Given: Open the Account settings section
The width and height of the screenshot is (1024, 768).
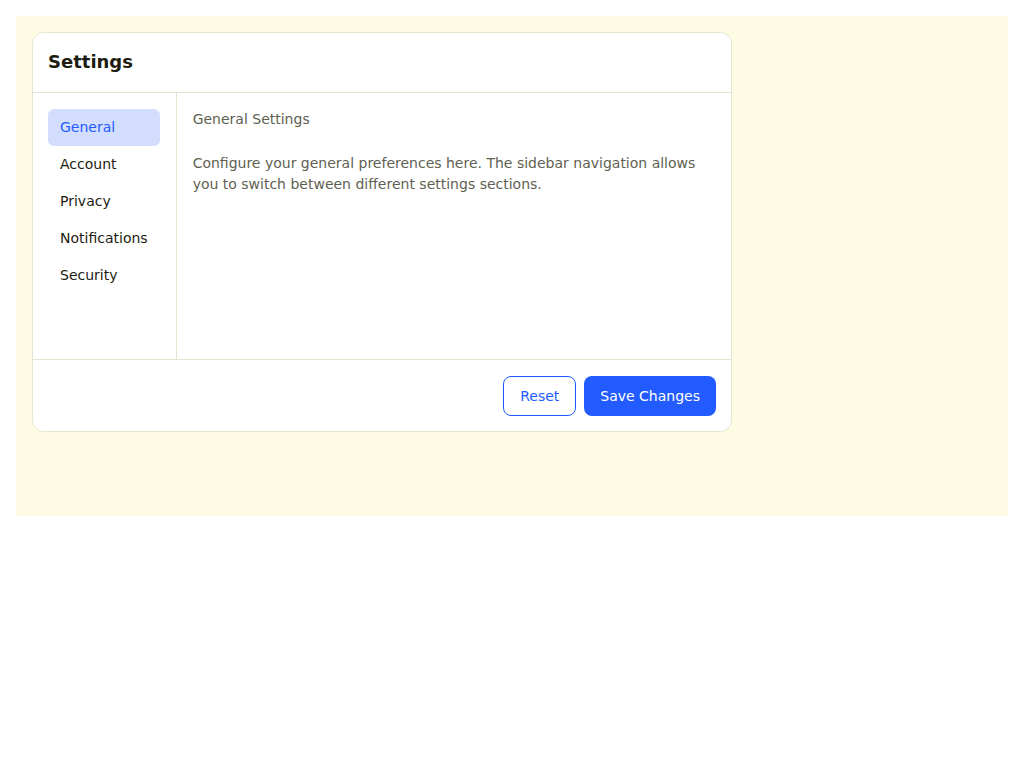Looking at the screenshot, I should (104, 164).
